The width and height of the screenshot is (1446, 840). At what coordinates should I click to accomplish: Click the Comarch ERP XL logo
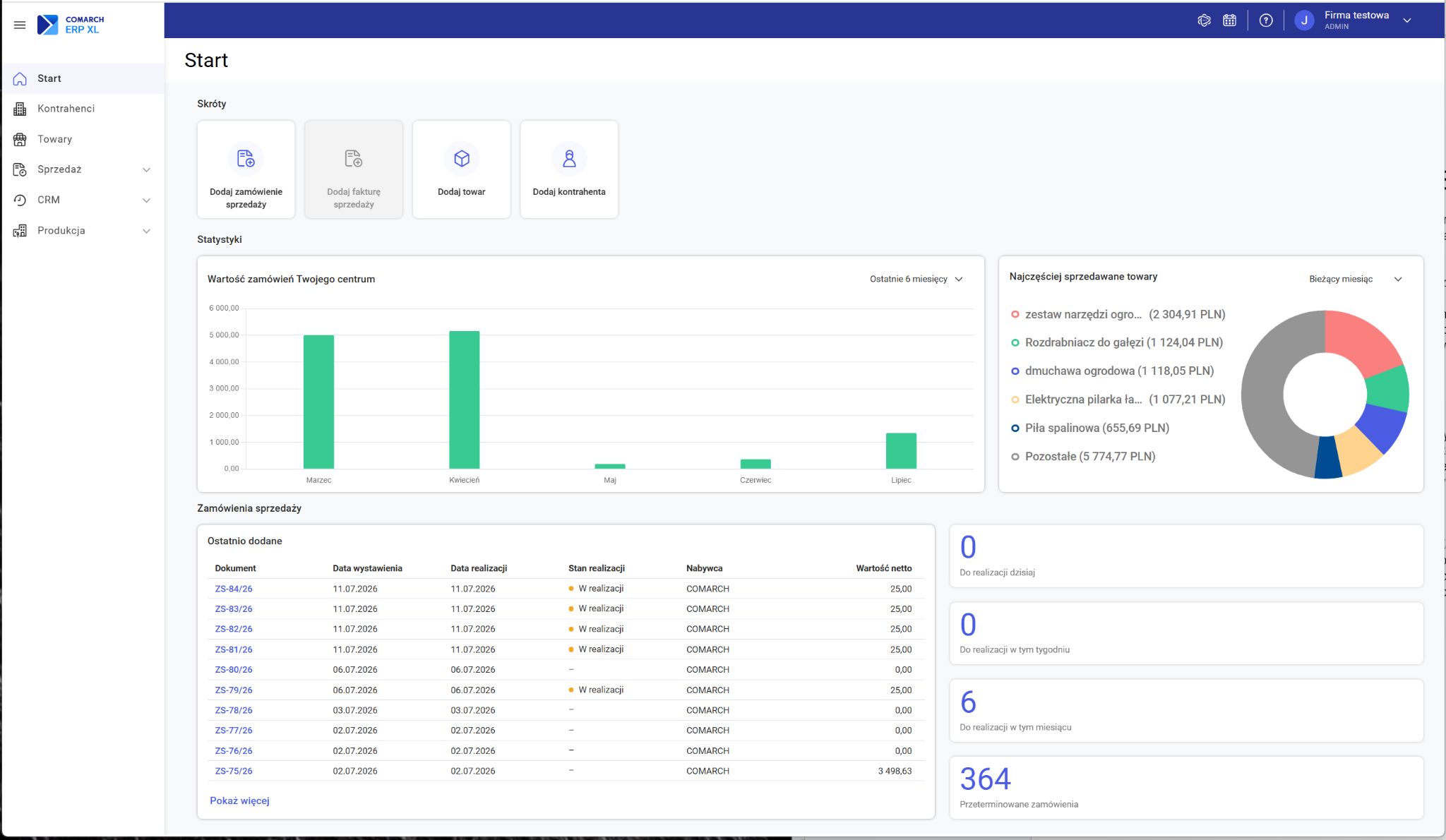click(71, 25)
